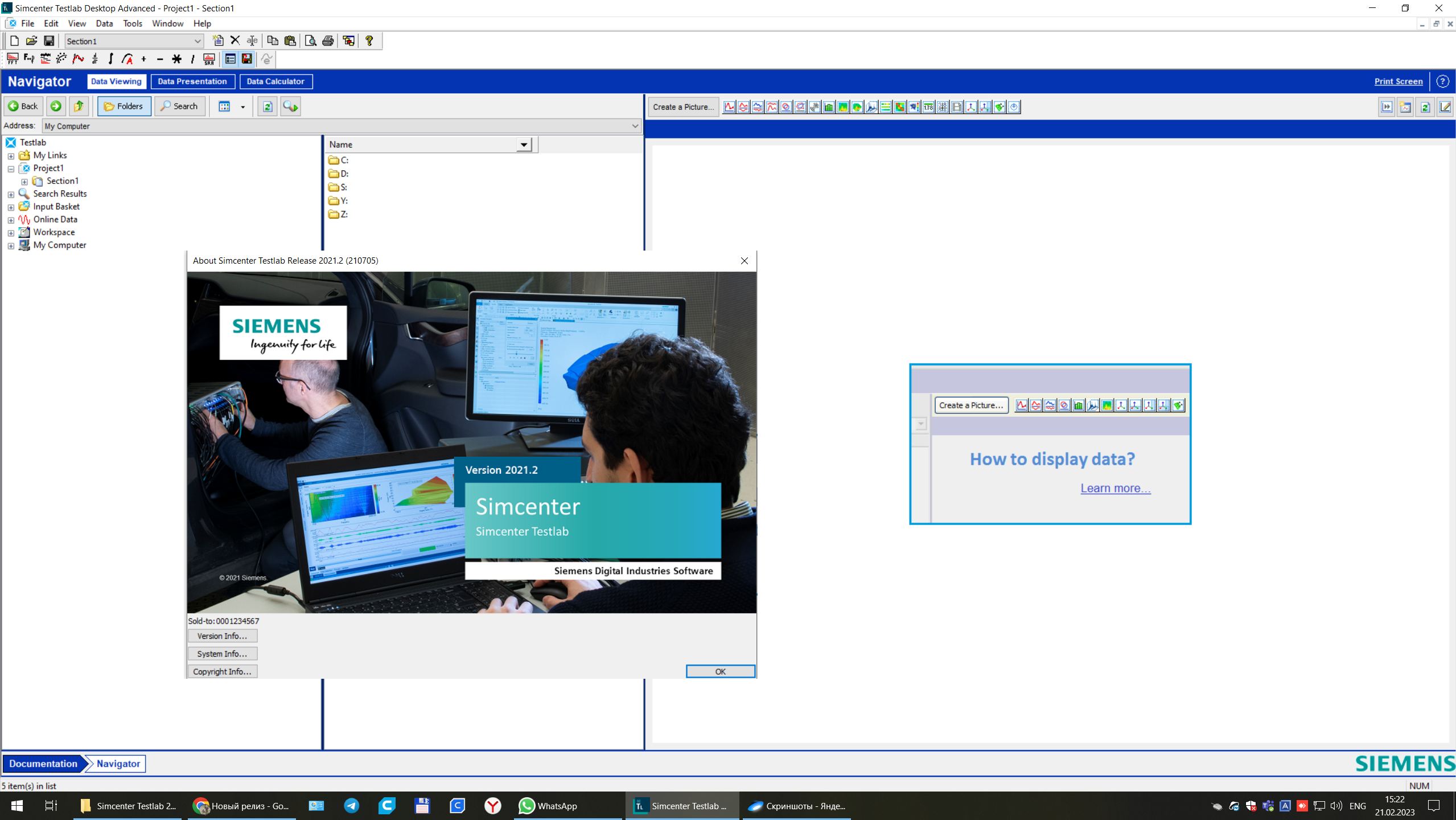The width and height of the screenshot is (1456, 820).
Task: Click the Paste clipboard icon
Action: (290, 40)
